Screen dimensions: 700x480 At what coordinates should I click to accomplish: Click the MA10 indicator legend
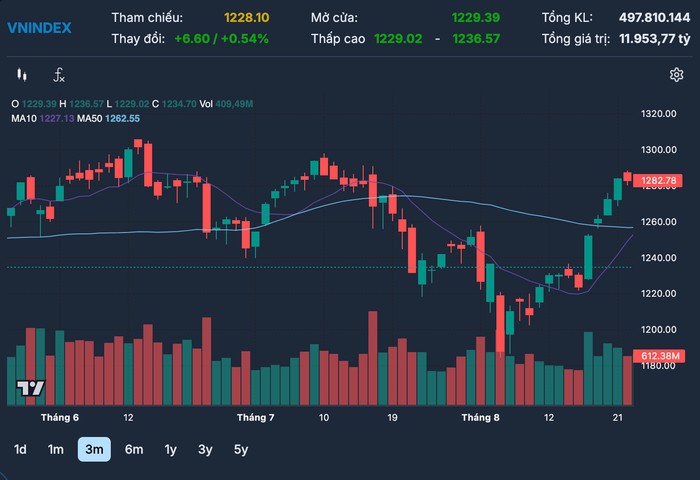coord(43,118)
